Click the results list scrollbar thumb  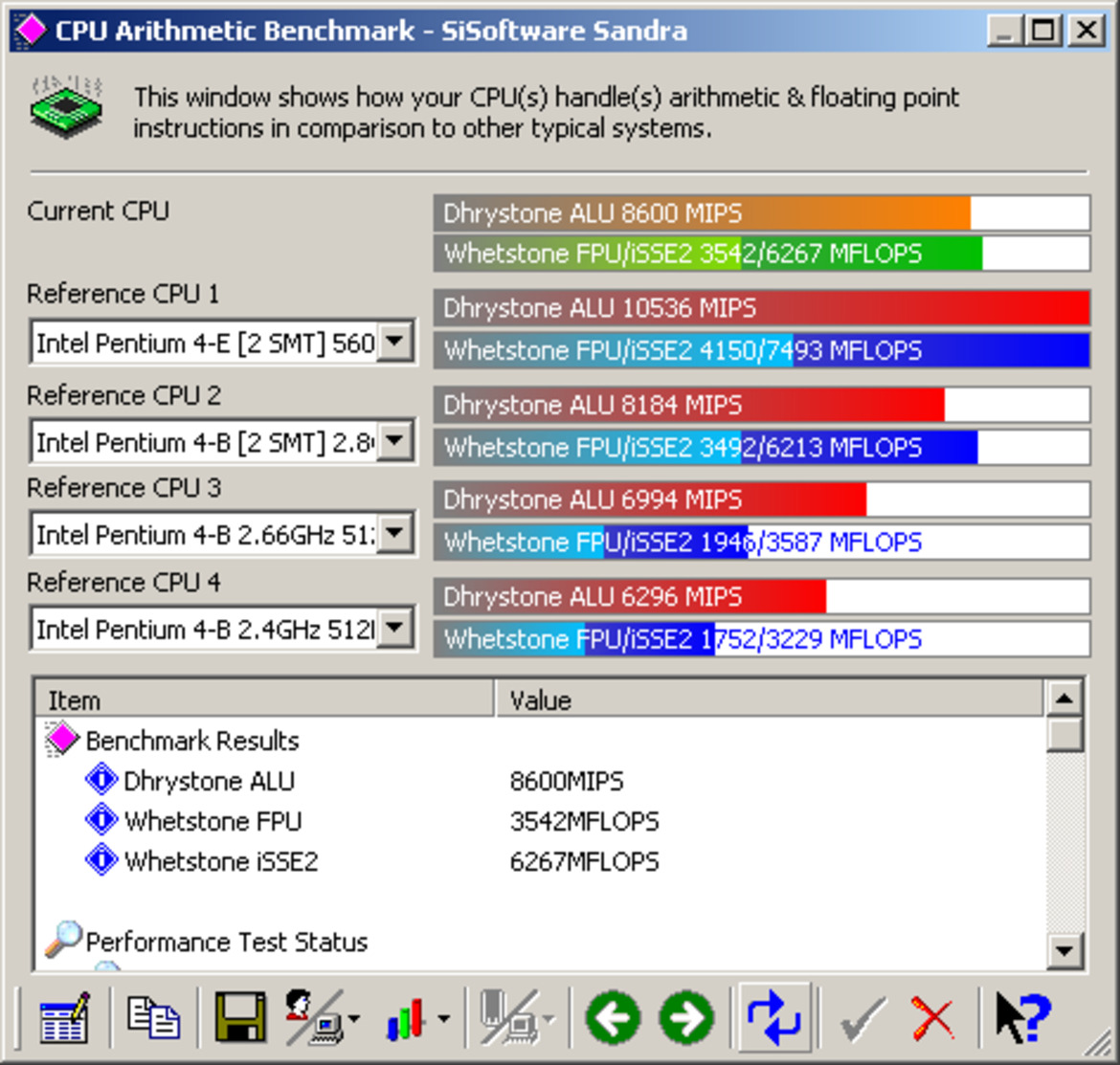pos(1064,735)
